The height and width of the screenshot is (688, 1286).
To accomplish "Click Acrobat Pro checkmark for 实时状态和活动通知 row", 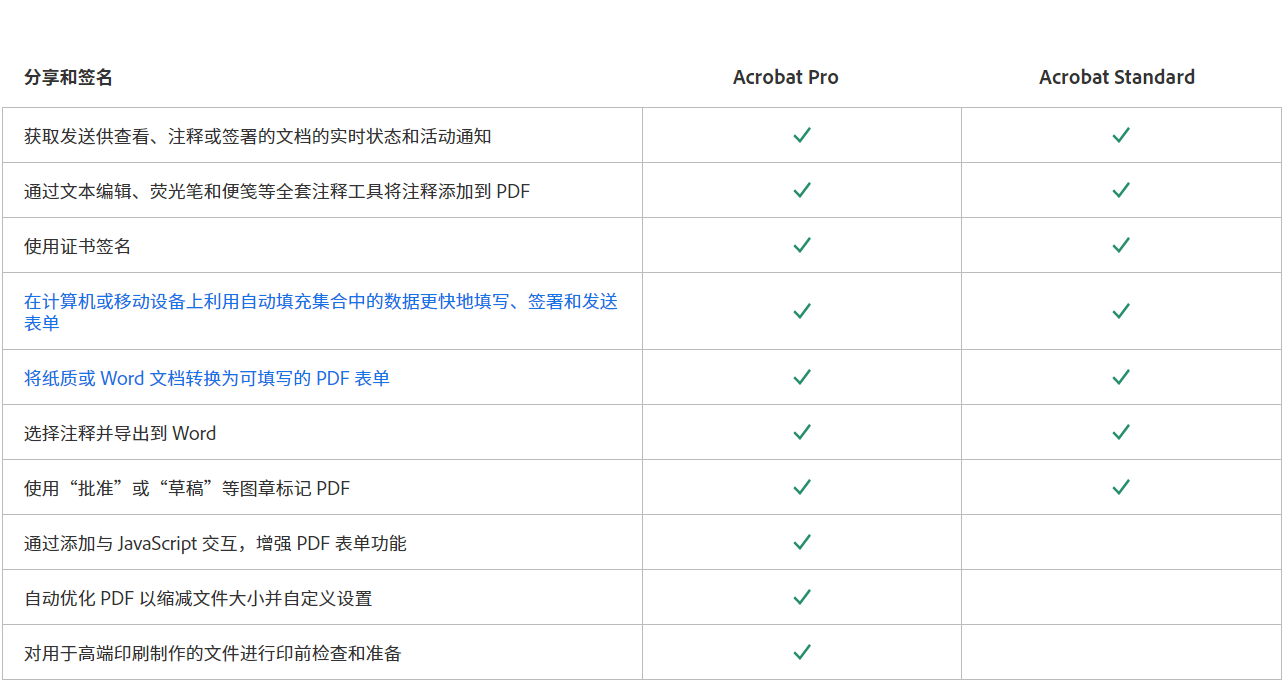I will pyautogui.click(x=801, y=135).
